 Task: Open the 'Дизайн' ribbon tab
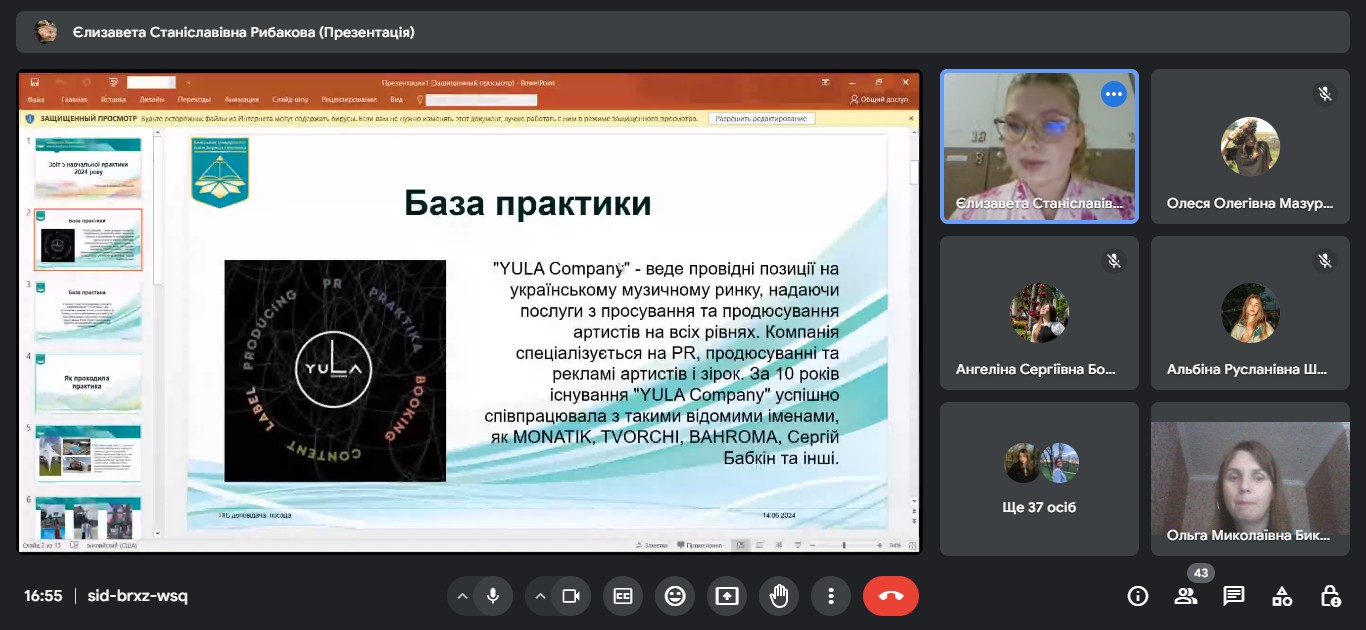[x=152, y=100]
